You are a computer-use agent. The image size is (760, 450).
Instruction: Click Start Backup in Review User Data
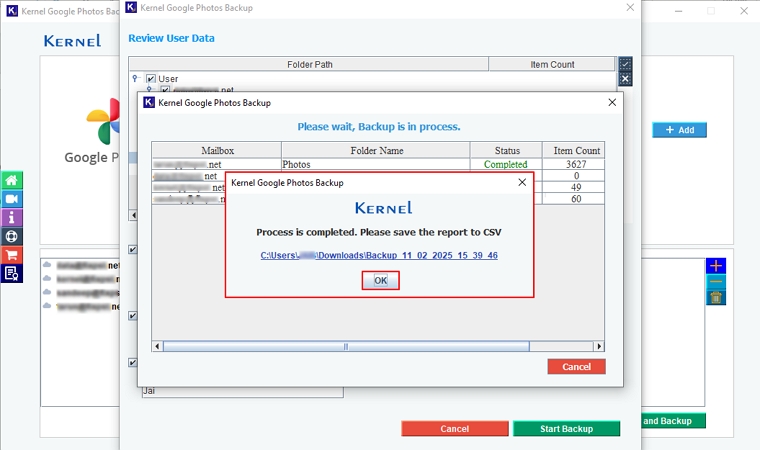(x=566, y=429)
